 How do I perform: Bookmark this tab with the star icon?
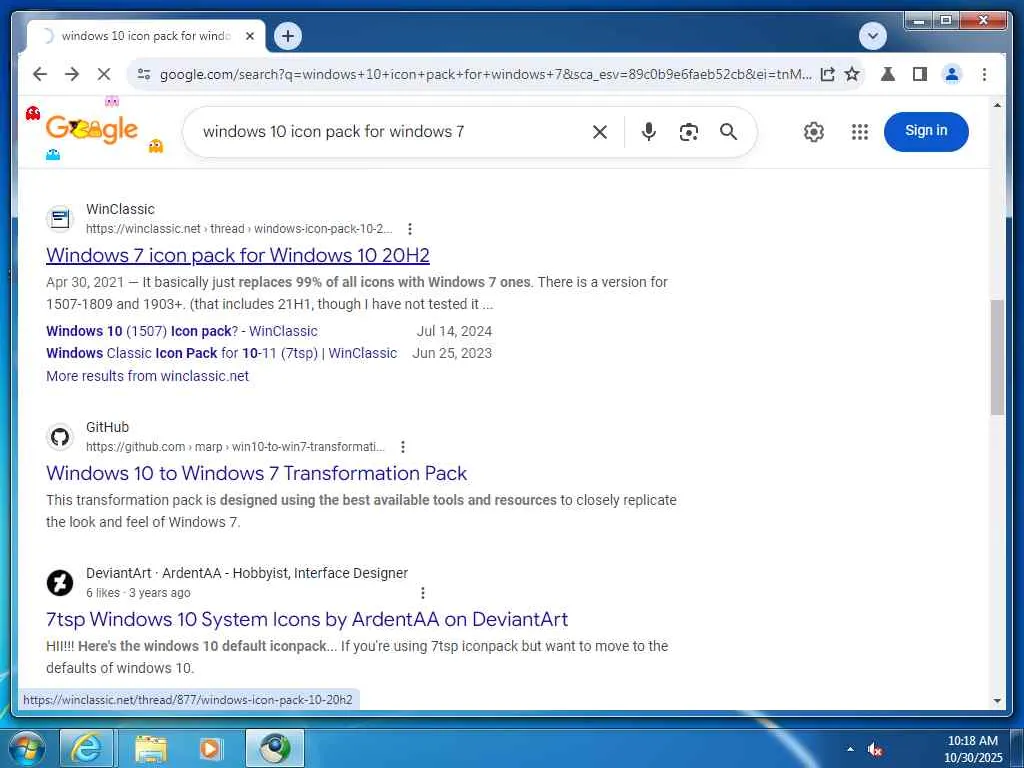pos(852,74)
